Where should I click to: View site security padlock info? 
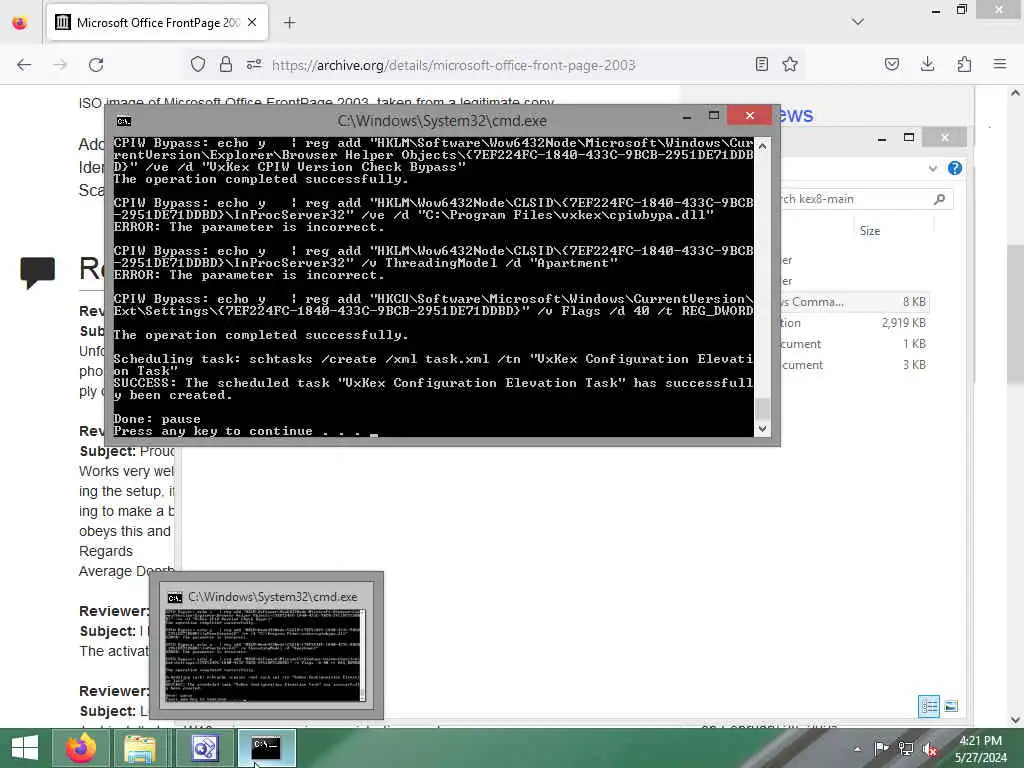pyautogui.click(x=226, y=64)
